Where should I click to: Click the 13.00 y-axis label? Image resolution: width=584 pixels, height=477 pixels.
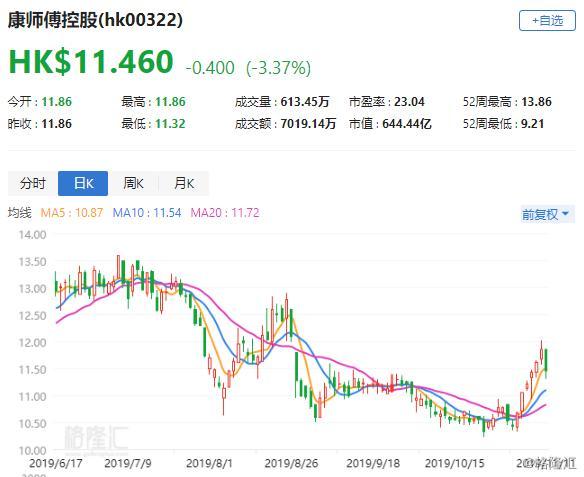coord(32,289)
